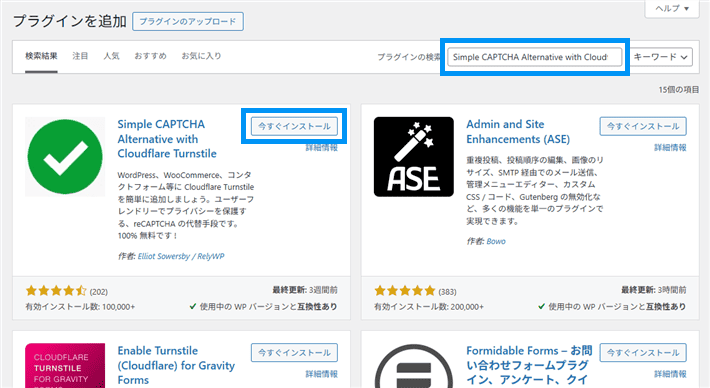Open Enable Turnstile for Gravity Forms title
The image size is (710, 388).
(x=176, y=365)
